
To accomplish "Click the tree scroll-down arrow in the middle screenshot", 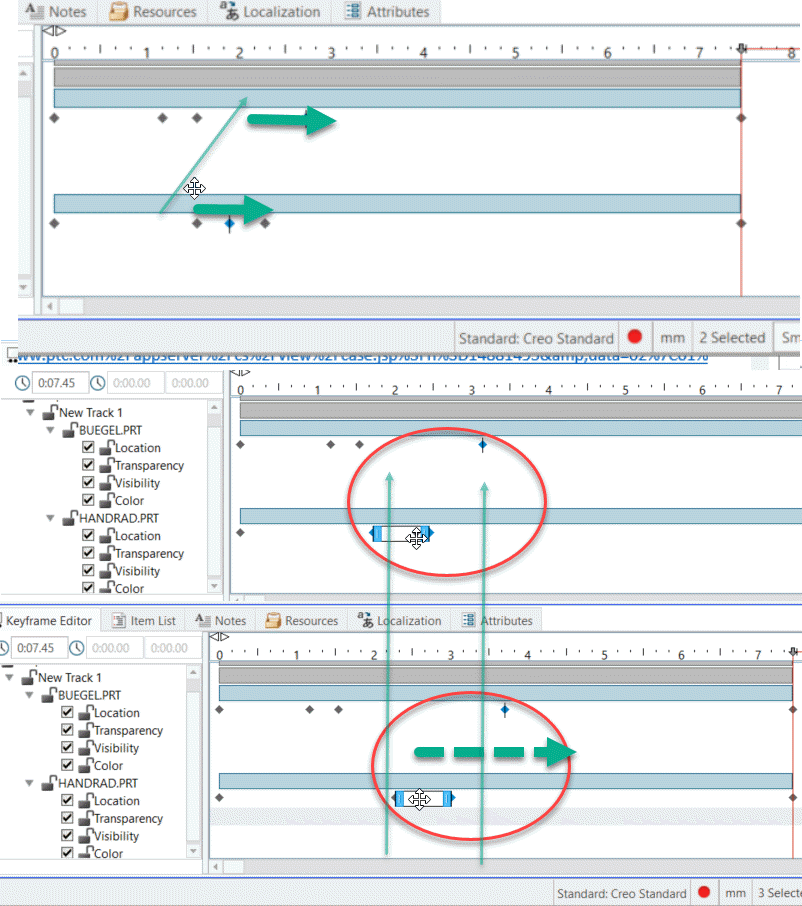I will click(x=214, y=586).
